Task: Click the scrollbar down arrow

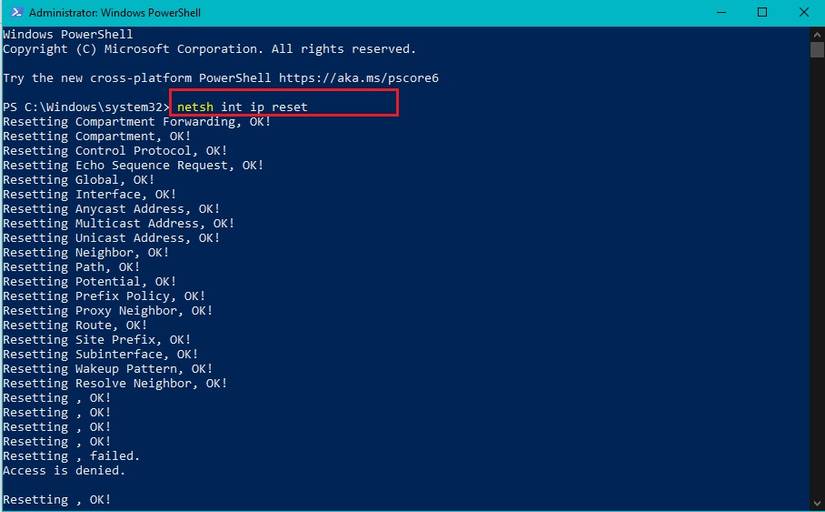Action: [x=817, y=504]
